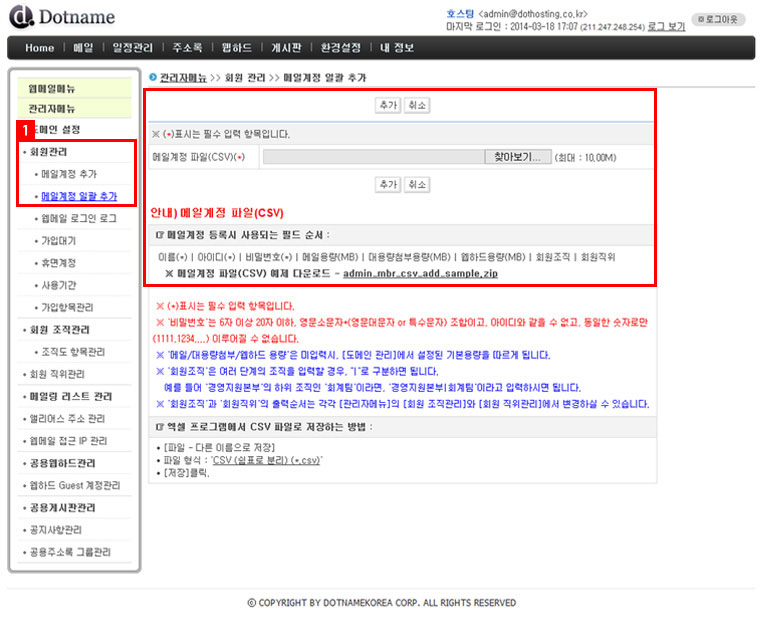Select 메일계정 추가 in the sidebar

click(x=70, y=174)
